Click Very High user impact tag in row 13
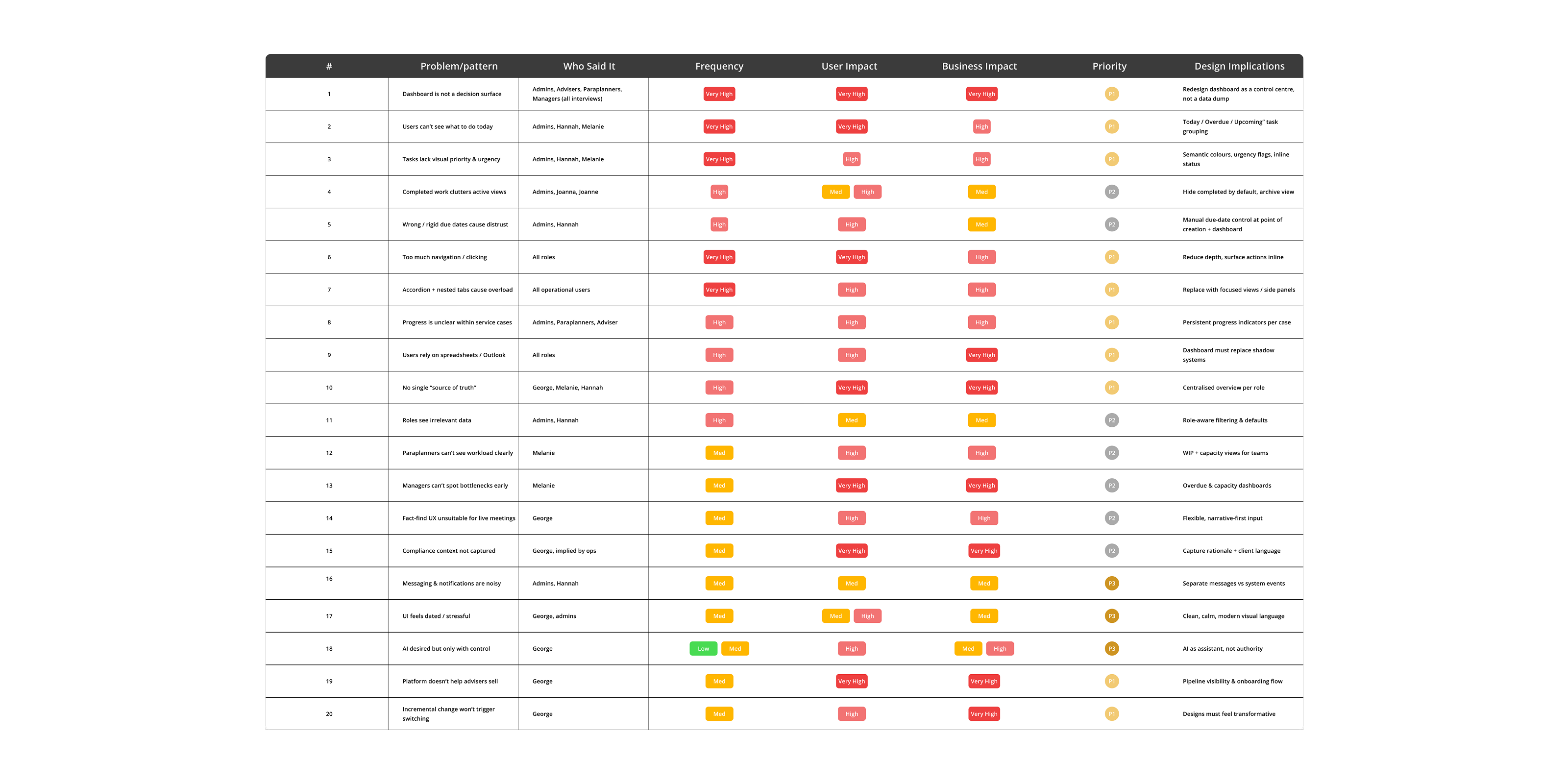 [852, 486]
